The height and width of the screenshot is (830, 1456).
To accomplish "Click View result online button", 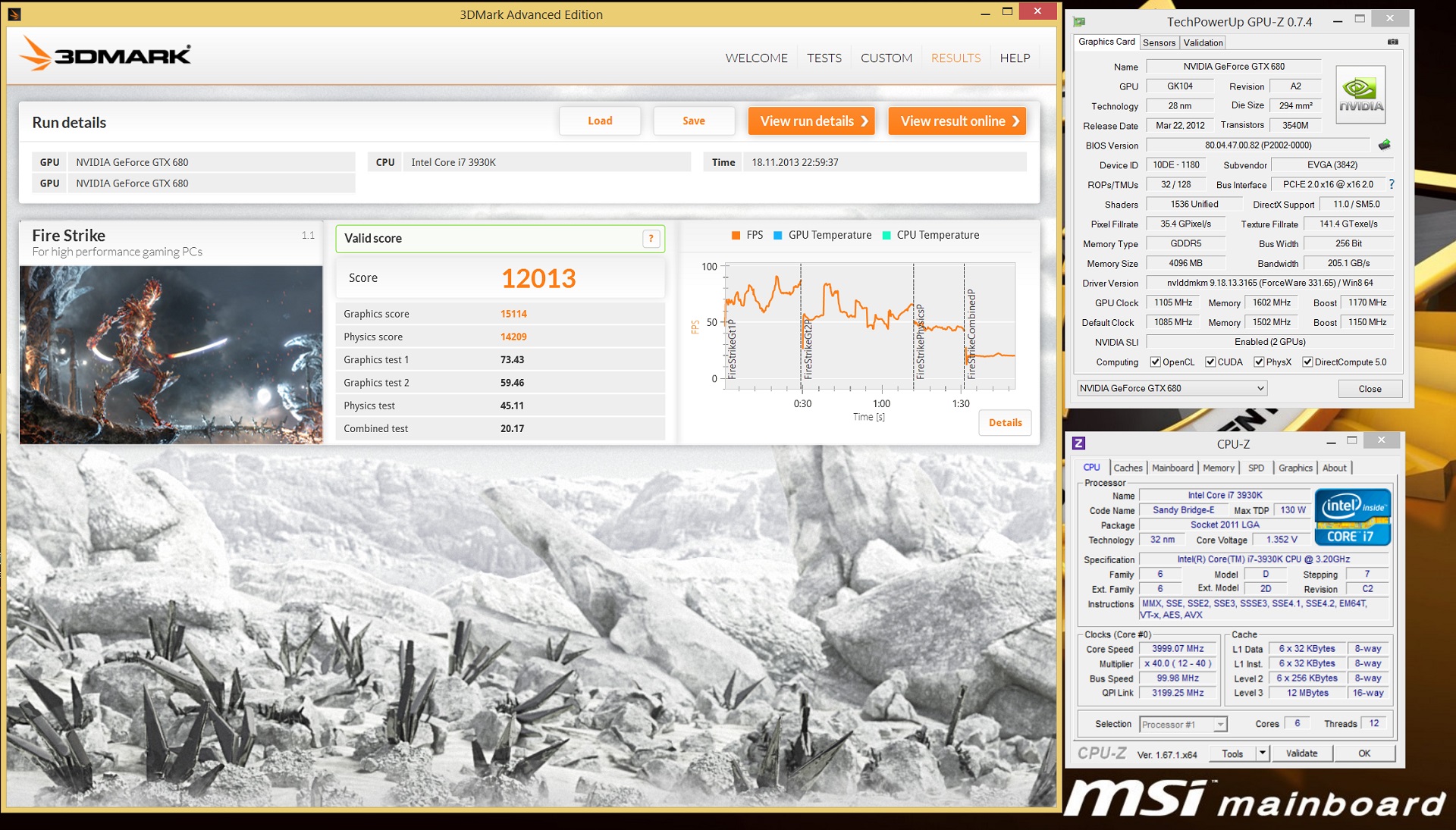I will [x=957, y=121].
